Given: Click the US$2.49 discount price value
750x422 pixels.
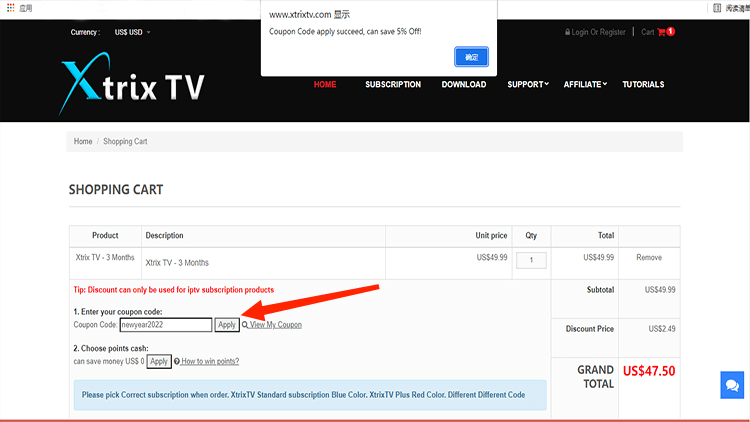Looking at the screenshot, I should [662, 329].
